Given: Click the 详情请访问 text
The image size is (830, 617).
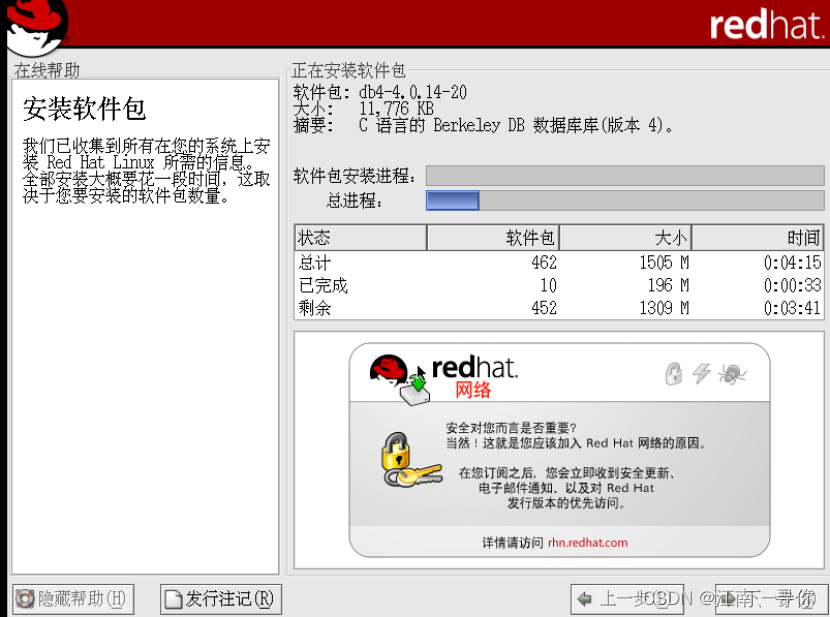Looking at the screenshot, I should (512, 542).
